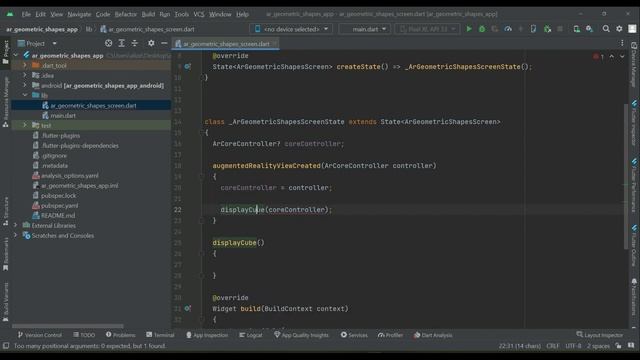This screenshot has height=360, width=640.
Task: Open Project panel options gear
Action: click(151, 43)
